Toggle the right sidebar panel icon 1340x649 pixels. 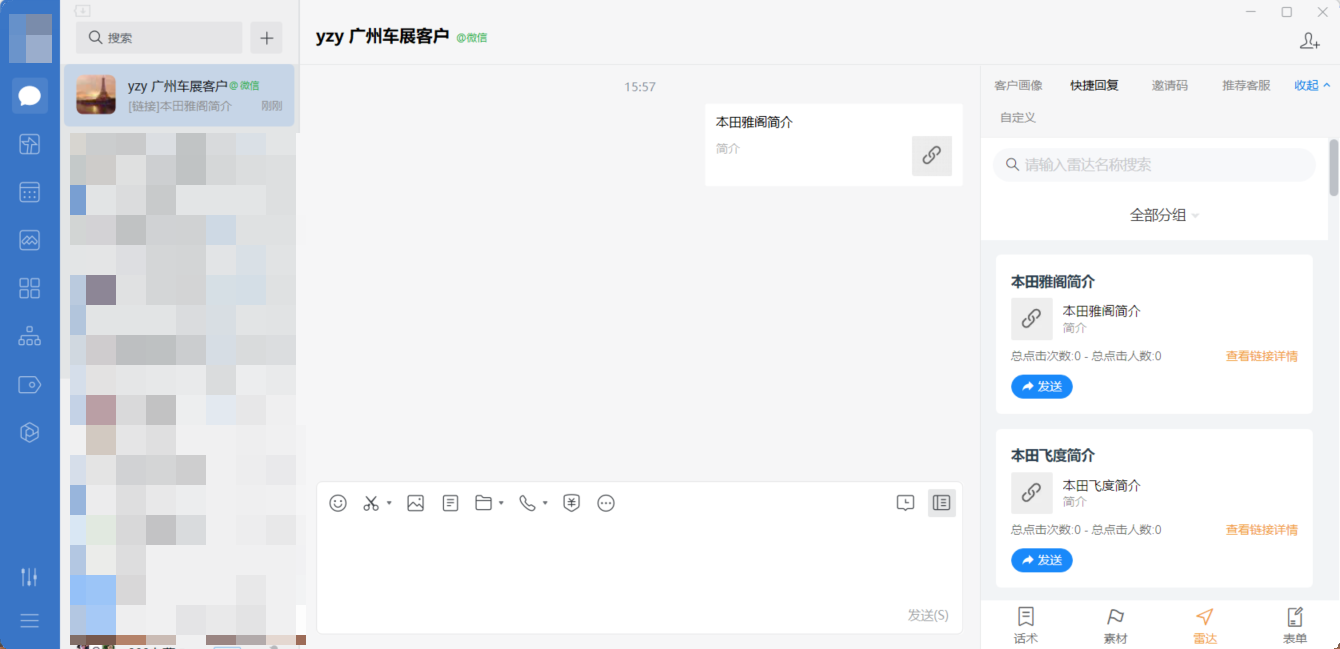tap(941, 503)
